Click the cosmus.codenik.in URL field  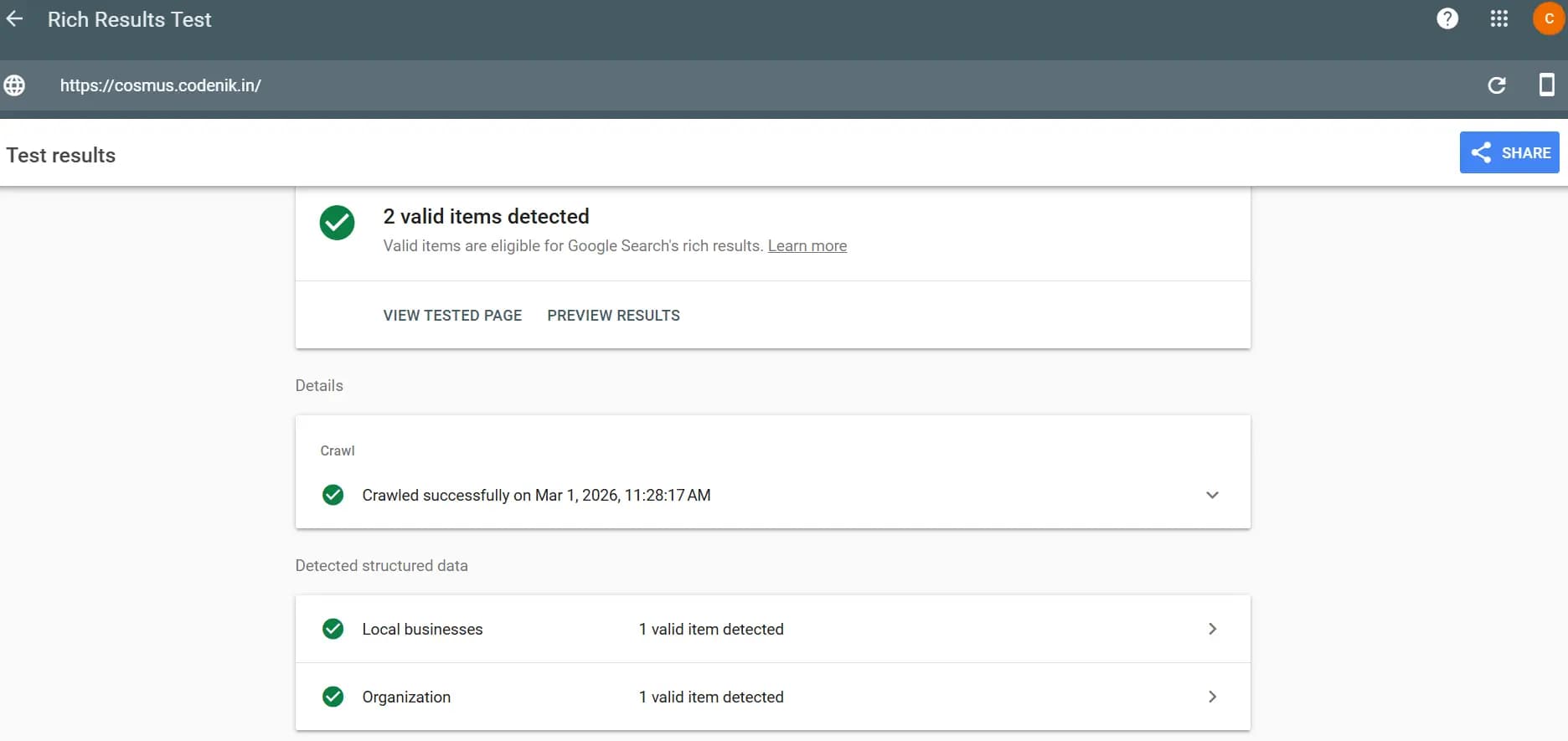tap(161, 85)
